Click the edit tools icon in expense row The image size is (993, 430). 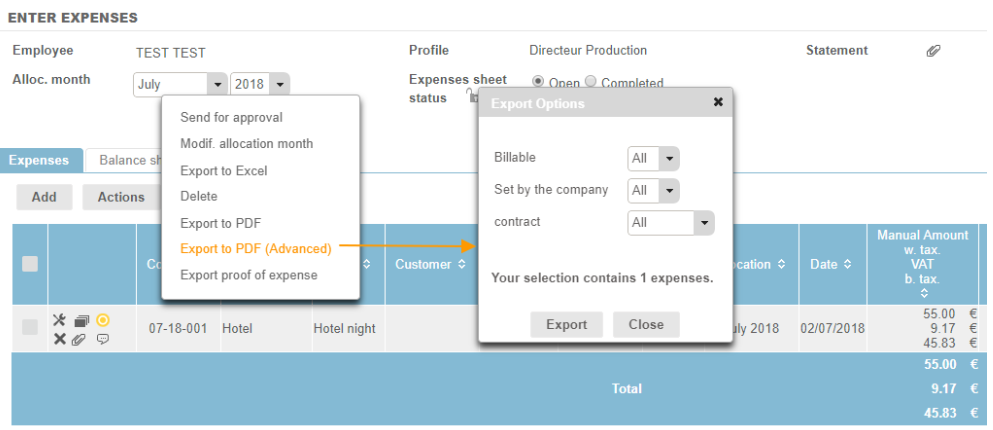tap(59, 321)
